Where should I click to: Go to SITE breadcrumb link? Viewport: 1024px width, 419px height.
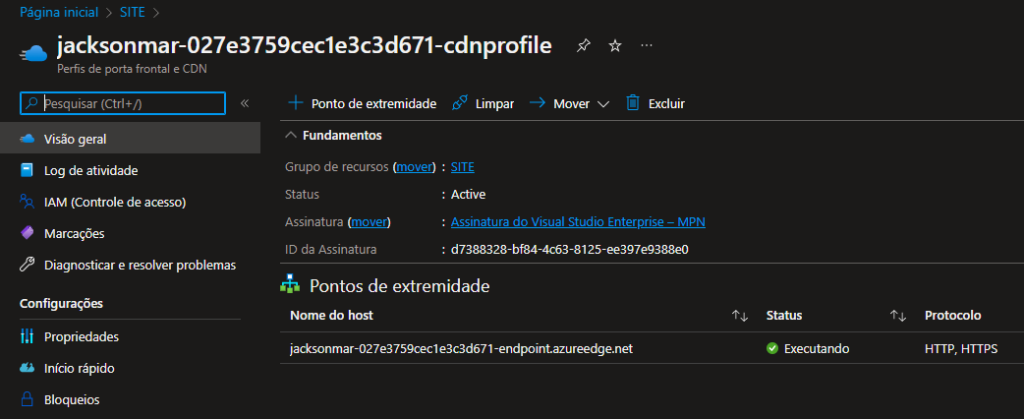133,12
